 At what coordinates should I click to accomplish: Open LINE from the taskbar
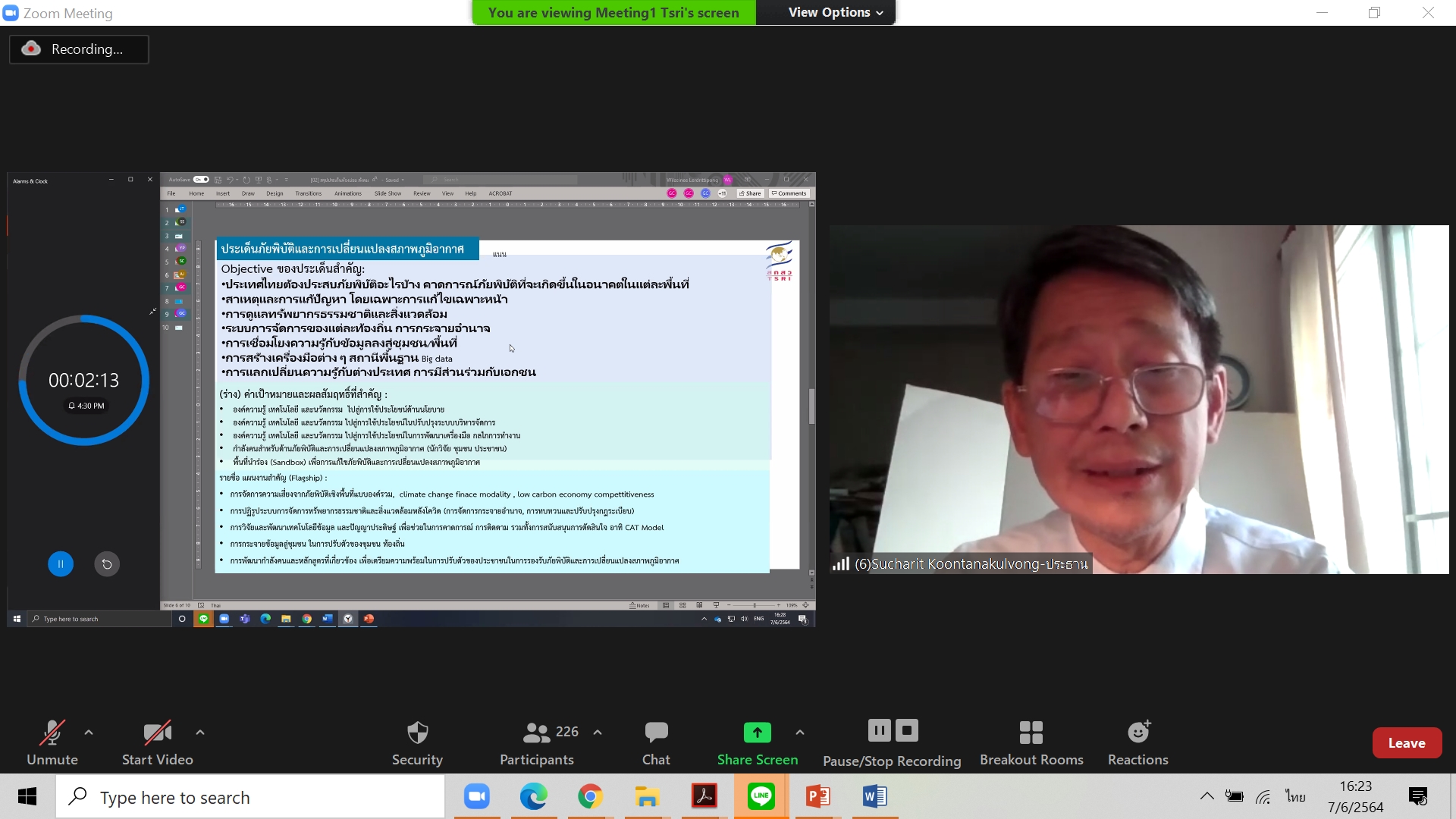click(x=761, y=797)
